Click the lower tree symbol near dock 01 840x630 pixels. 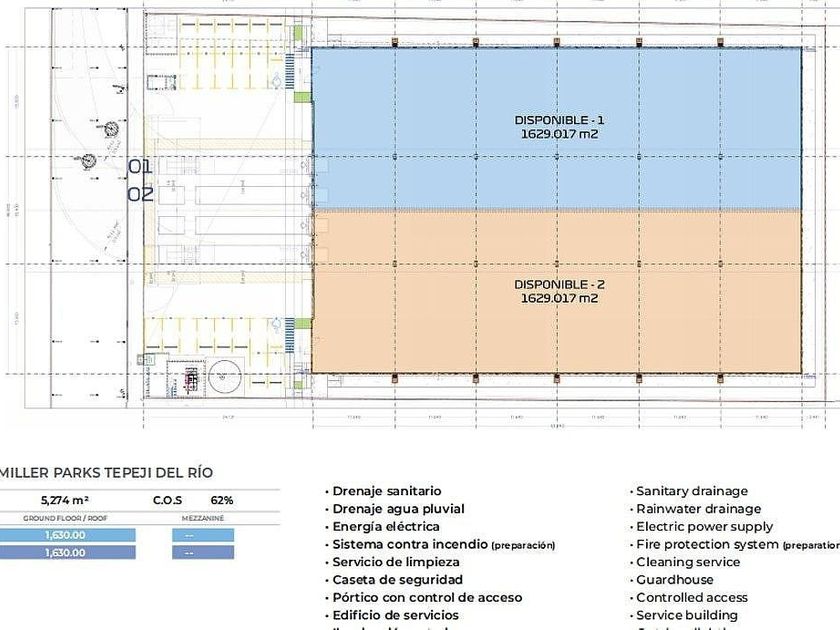[x=88, y=160]
